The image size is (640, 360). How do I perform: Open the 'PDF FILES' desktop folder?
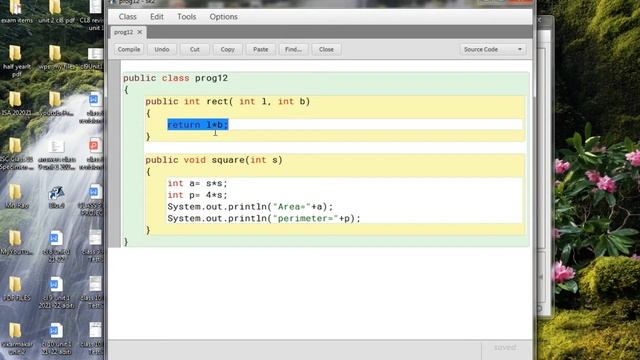tap(15, 285)
